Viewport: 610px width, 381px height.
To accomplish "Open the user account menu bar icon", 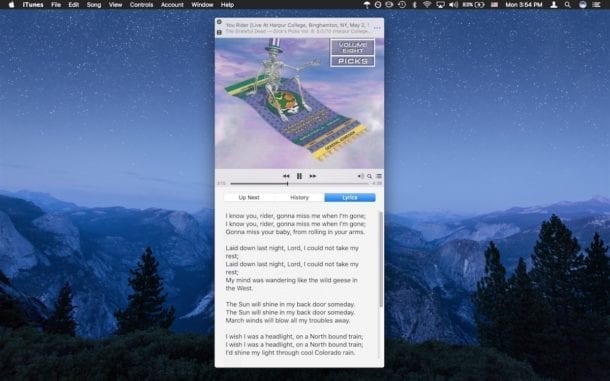I will coord(554,5).
